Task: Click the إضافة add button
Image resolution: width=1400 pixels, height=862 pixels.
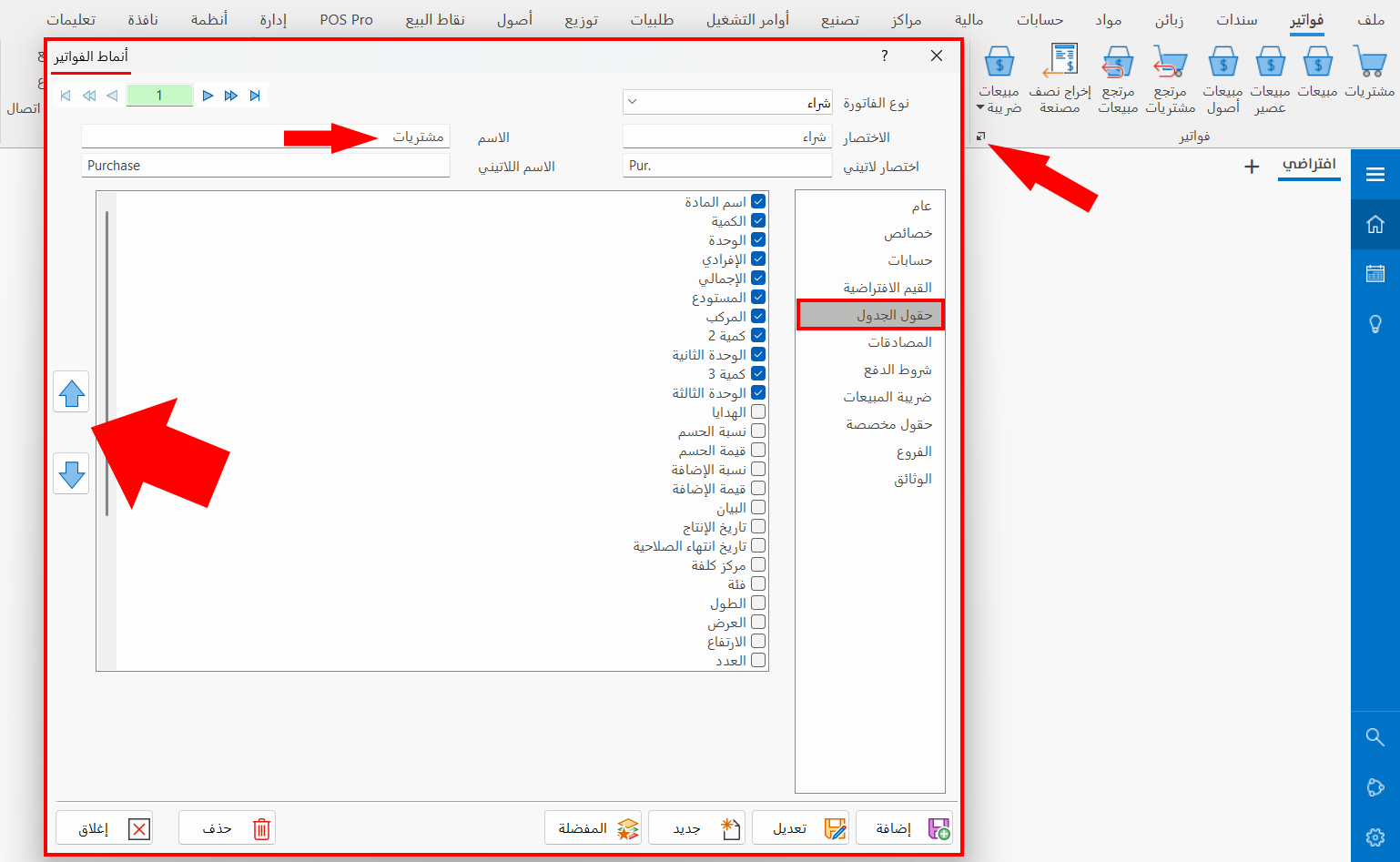Action: point(904,828)
